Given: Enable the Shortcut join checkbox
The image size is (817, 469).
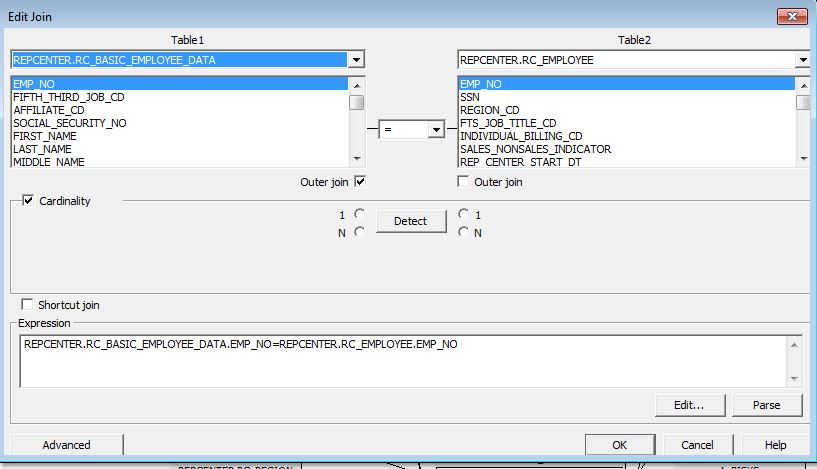Looking at the screenshot, I should pyautogui.click(x=27, y=305).
